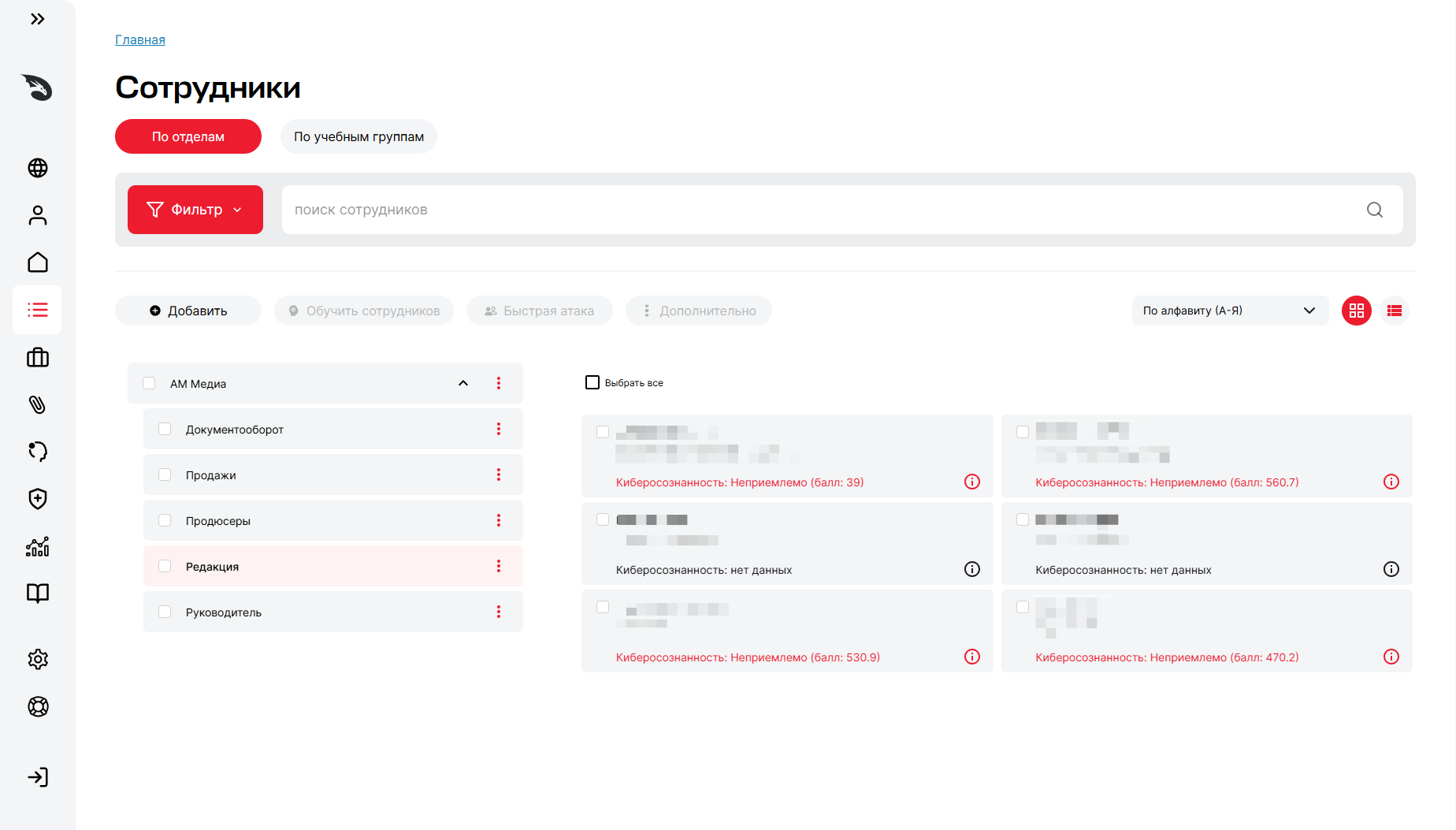Switch to По учебным группам tab

coord(358,136)
